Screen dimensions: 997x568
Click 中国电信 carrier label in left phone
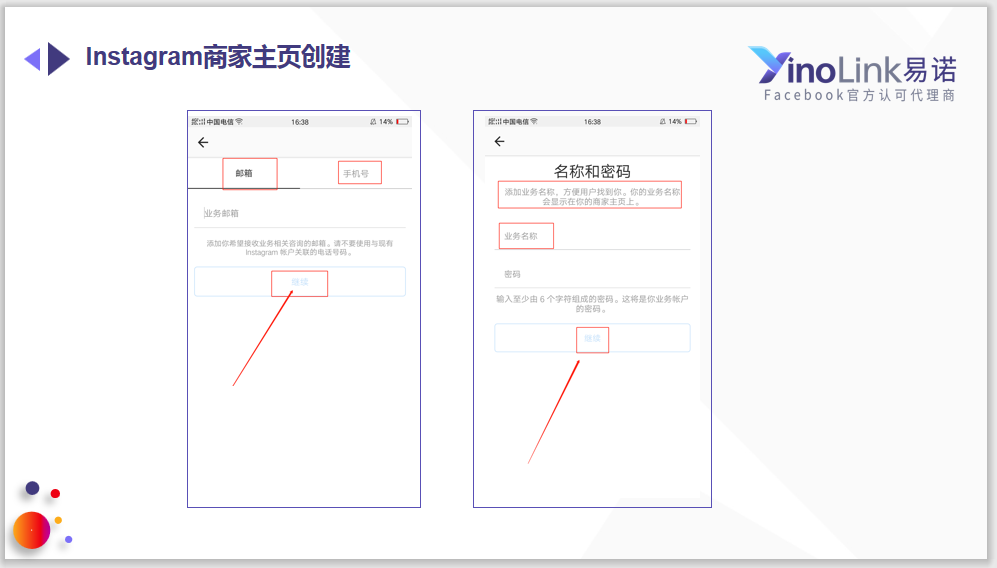pyautogui.click(x=220, y=121)
